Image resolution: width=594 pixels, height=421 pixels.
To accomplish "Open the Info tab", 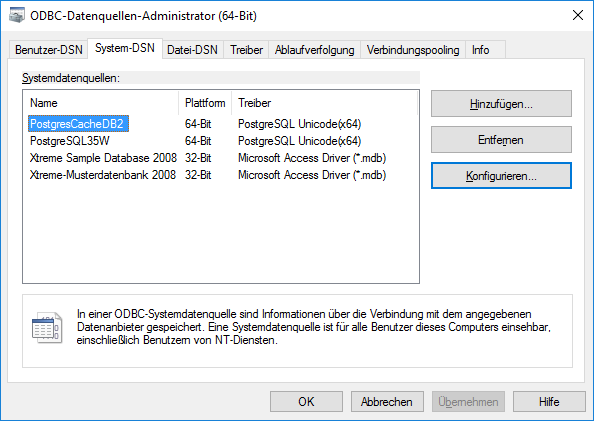I will click(480, 50).
